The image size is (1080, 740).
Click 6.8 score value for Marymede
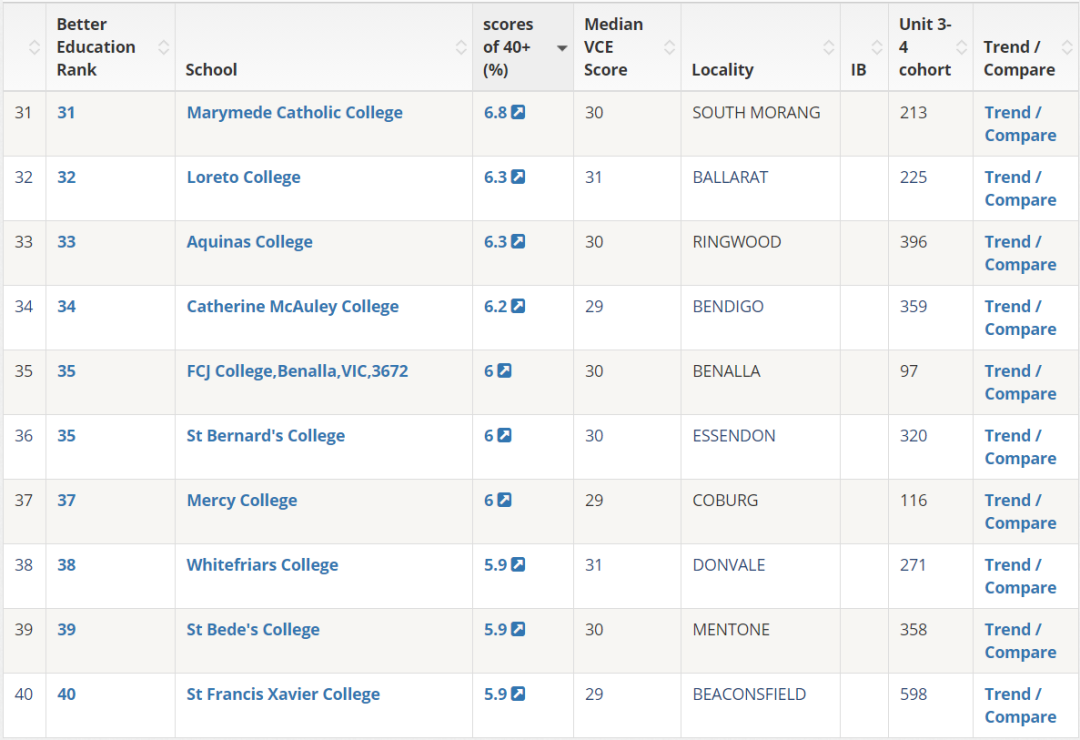[495, 112]
